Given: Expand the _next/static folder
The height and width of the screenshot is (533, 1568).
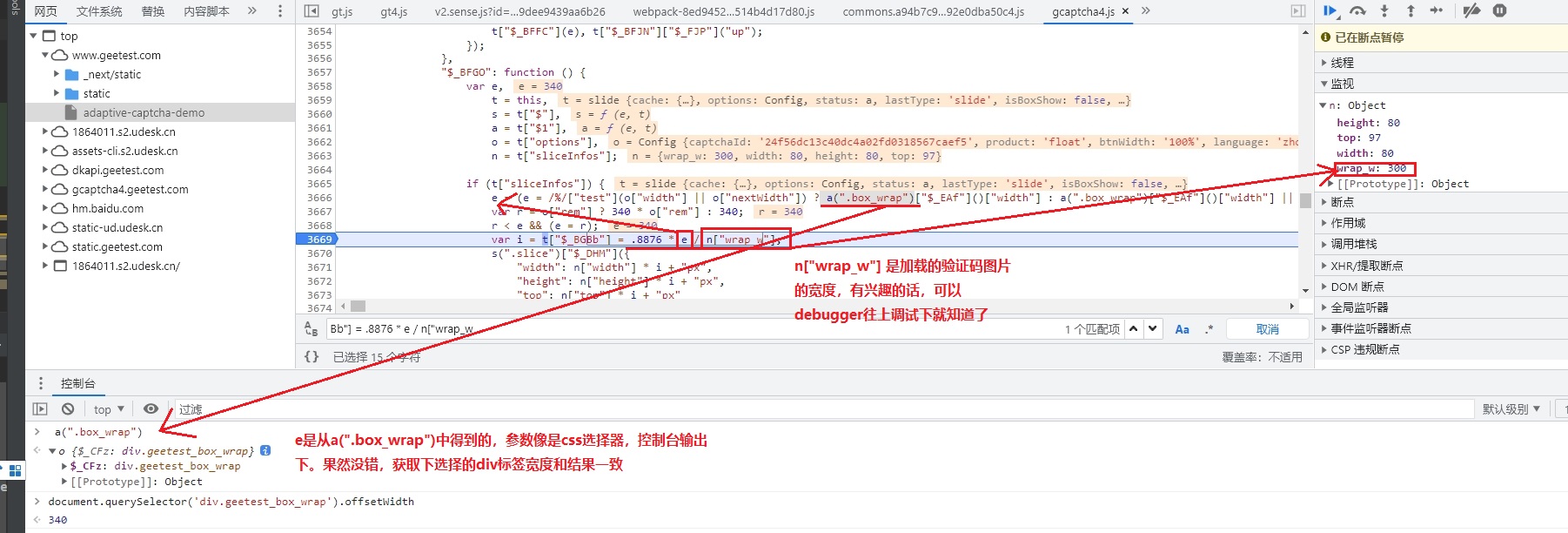Looking at the screenshot, I should coord(57,74).
